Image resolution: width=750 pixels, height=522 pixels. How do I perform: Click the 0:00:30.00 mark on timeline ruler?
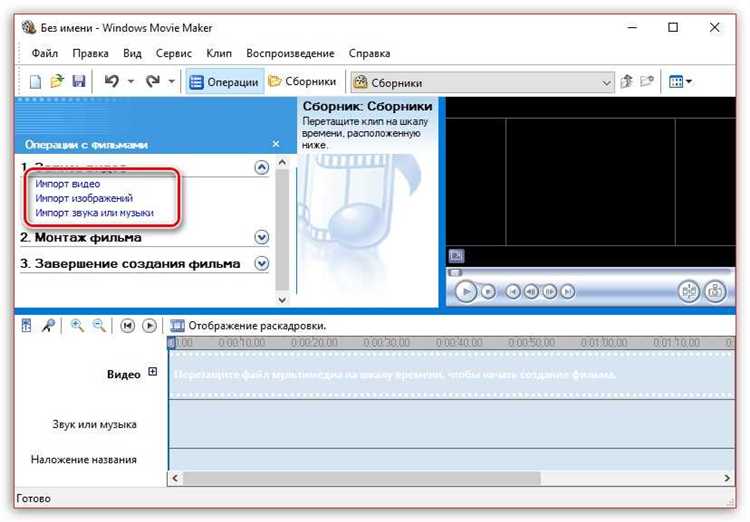[386, 343]
